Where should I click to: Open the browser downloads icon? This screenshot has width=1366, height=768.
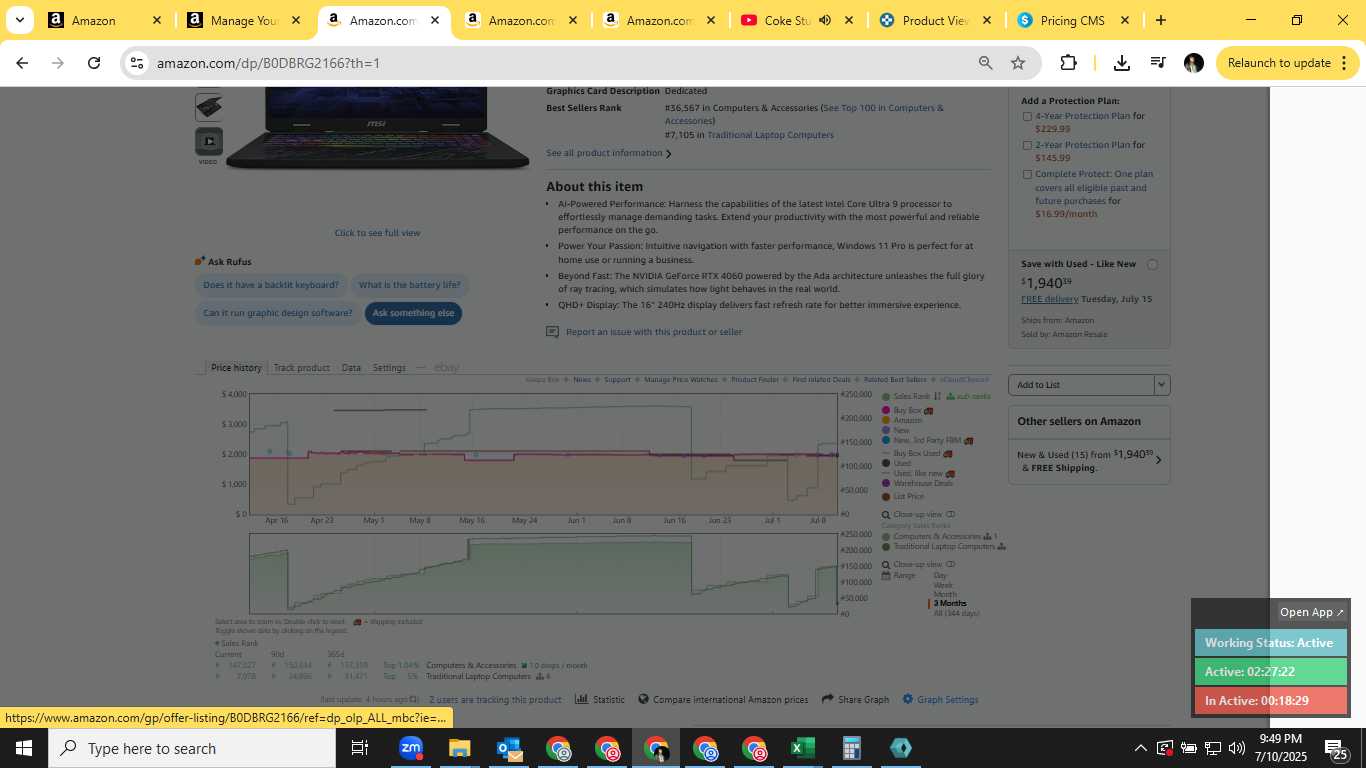(x=1122, y=63)
